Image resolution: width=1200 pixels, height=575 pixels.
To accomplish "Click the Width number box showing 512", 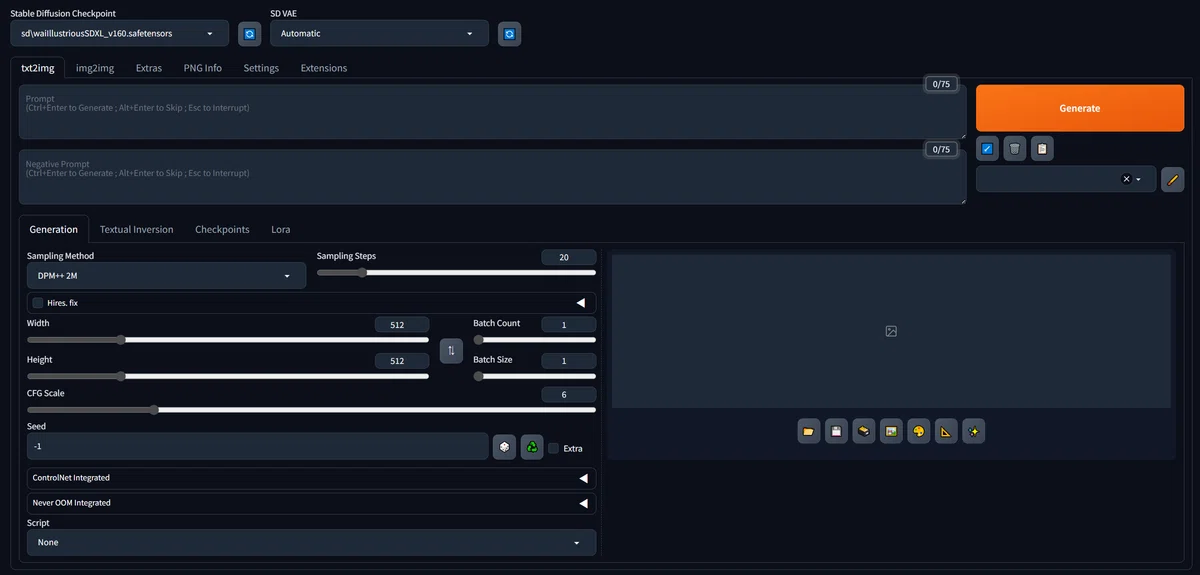I will [x=402, y=324].
